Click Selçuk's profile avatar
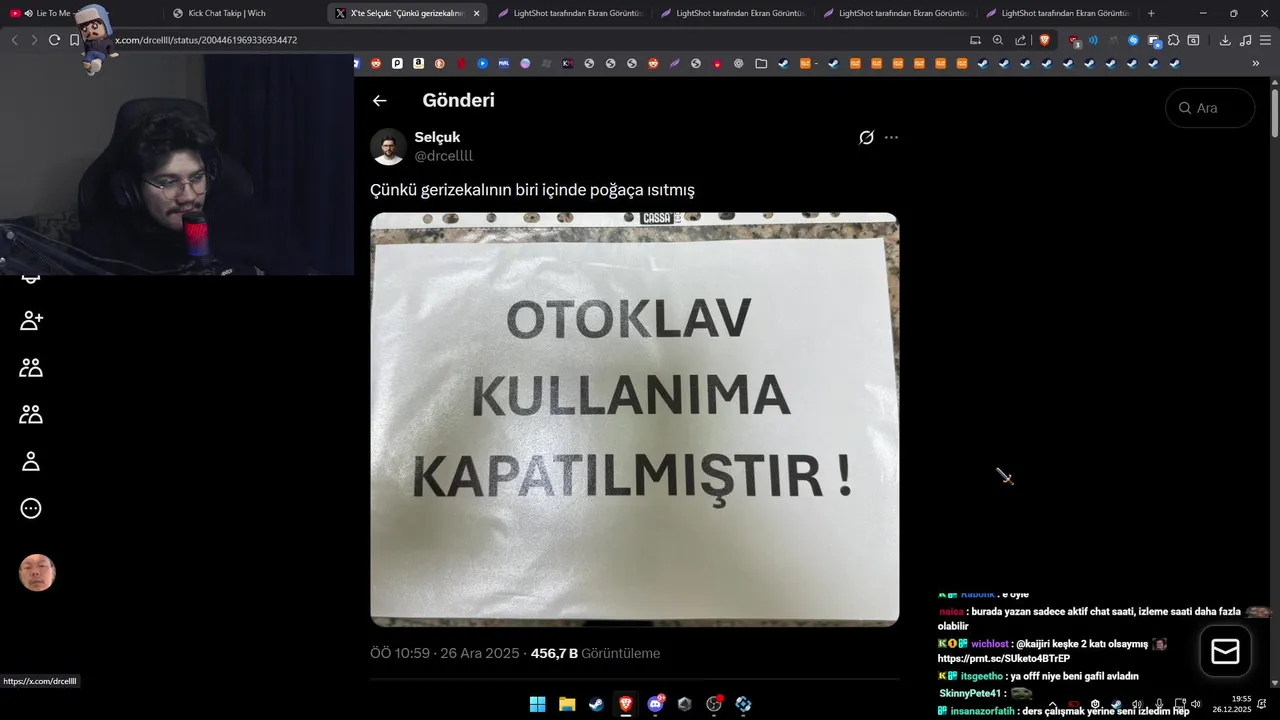Image resolution: width=1280 pixels, height=720 pixels. pos(388,147)
